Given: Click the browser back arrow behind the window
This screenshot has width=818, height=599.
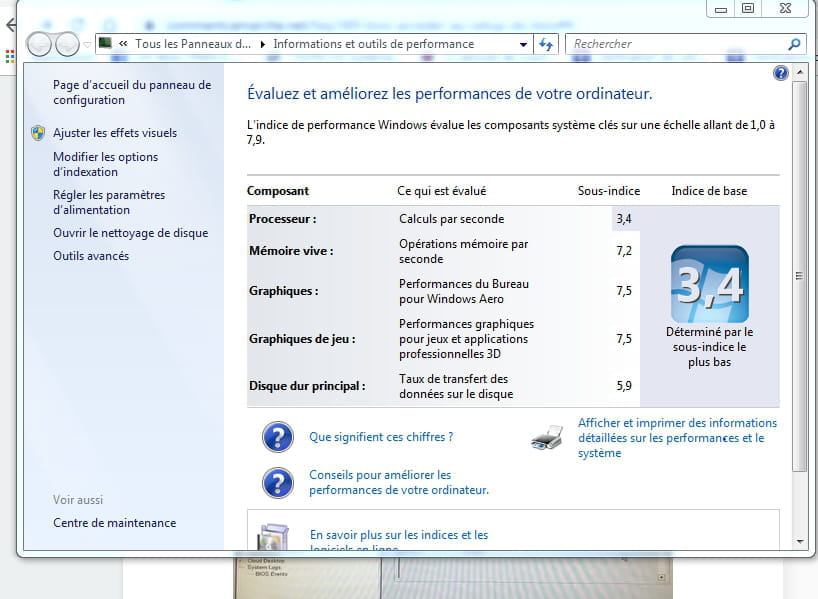Looking at the screenshot, I should coord(9,24).
